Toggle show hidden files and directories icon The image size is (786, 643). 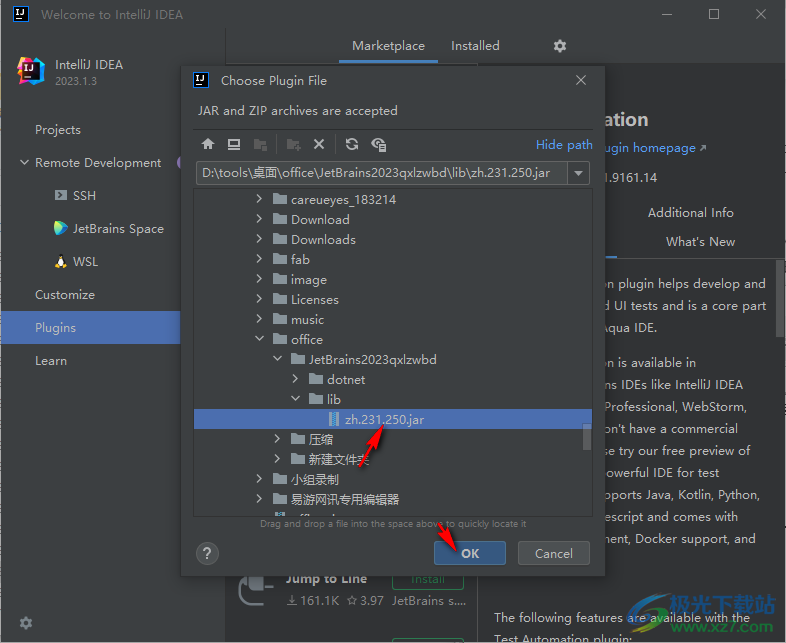coord(378,145)
